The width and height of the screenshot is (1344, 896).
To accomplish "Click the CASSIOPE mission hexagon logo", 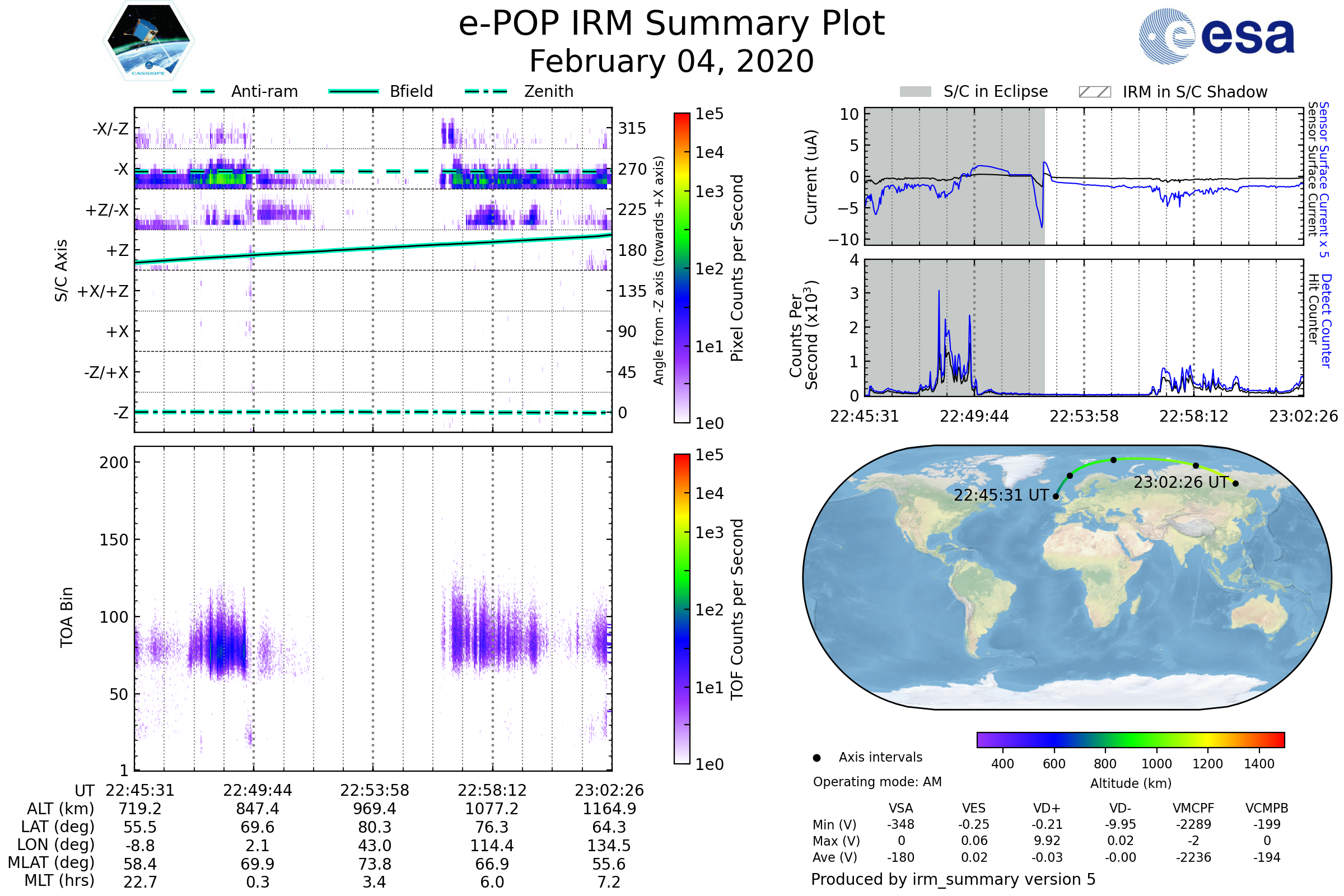I will (148, 41).
